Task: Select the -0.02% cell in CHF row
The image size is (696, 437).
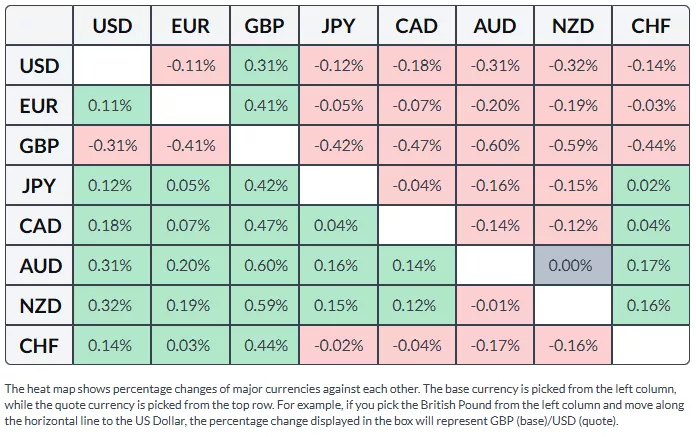Action: pyautogui.click(x=341, y=346)
